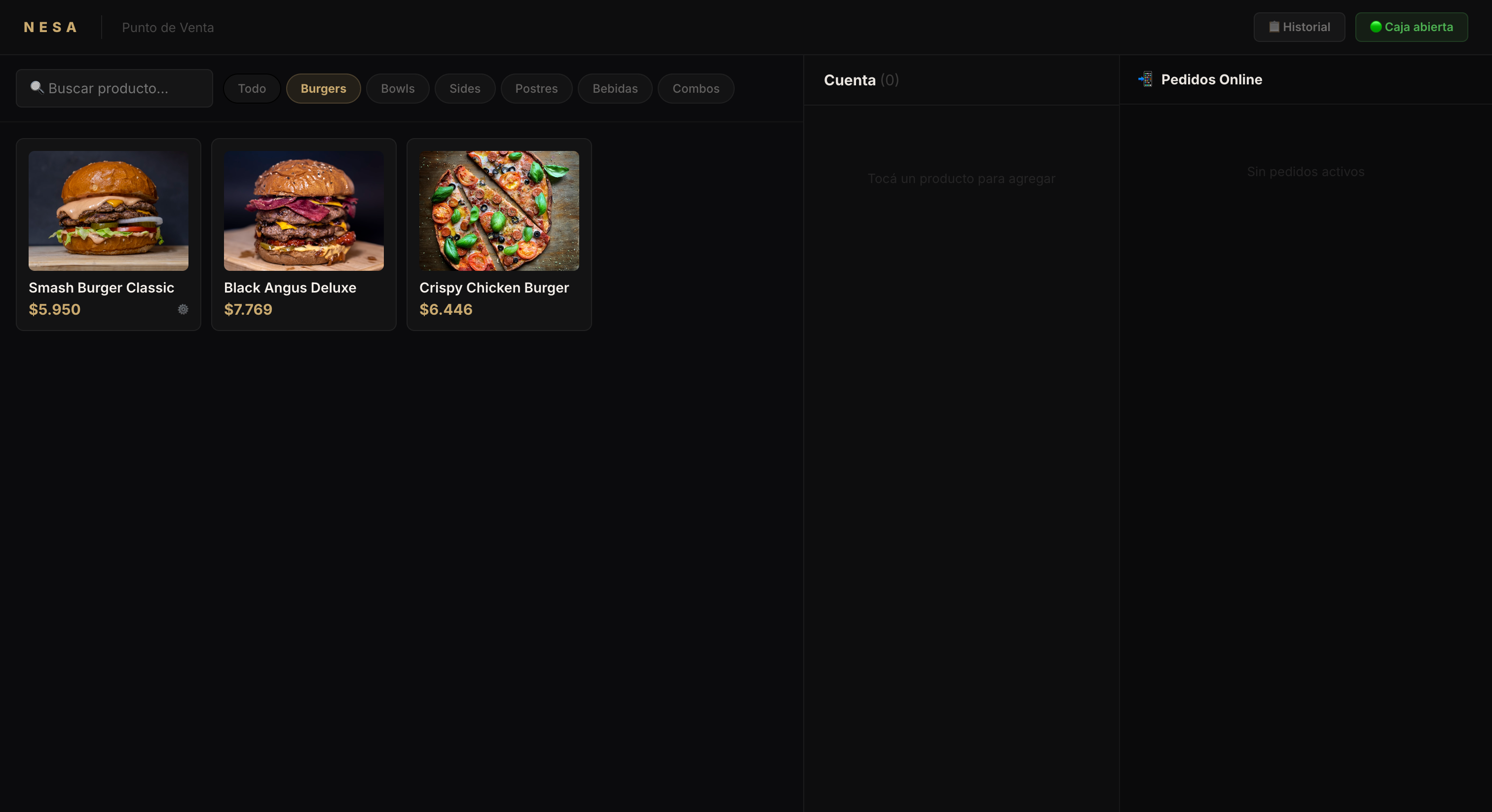Add Smash Burger Classic via its photo
The width and height of the screenshot is (1492, 812).
pos(109,211)
